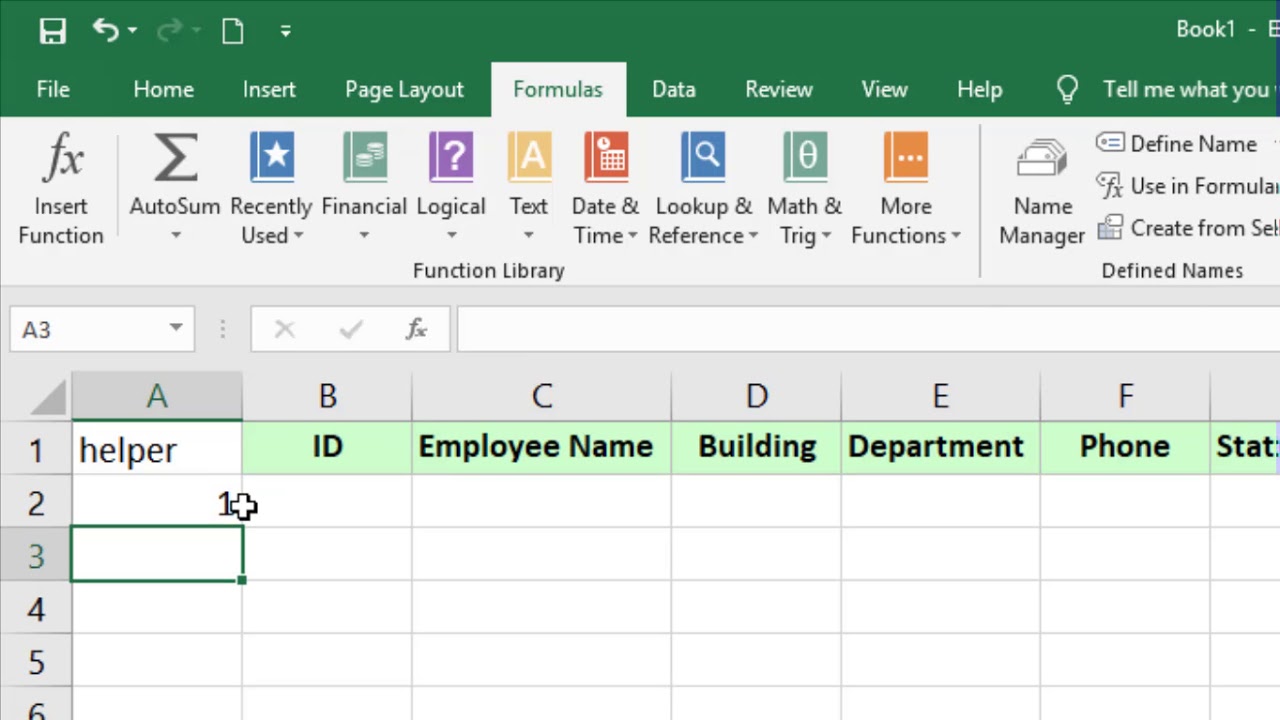1280x720 pixels.
Task: Select column A header
Action: pyautogui.click(x=157, y=397)
